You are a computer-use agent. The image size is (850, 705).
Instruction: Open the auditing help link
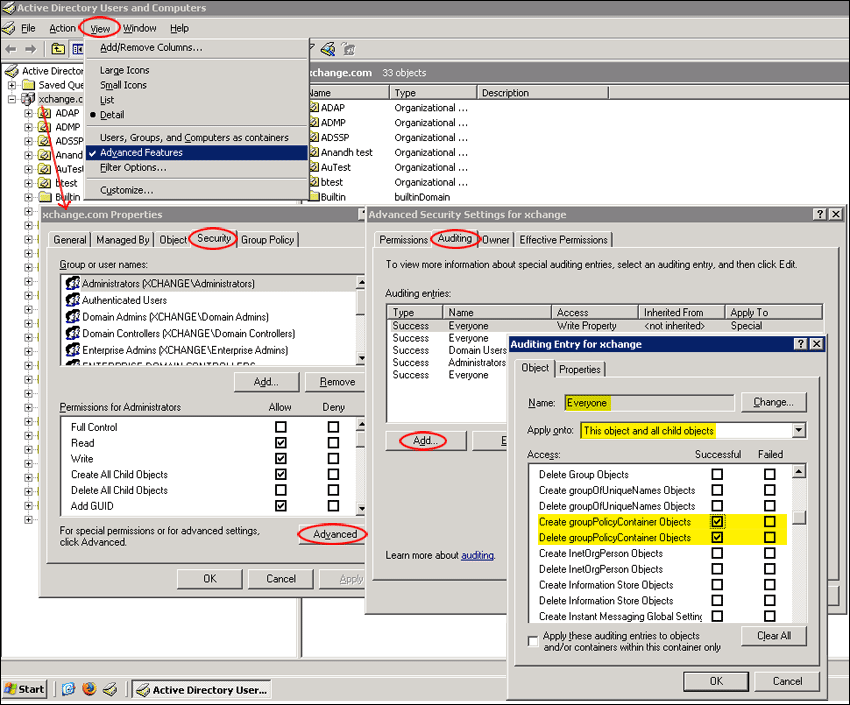tap(477, 555)
